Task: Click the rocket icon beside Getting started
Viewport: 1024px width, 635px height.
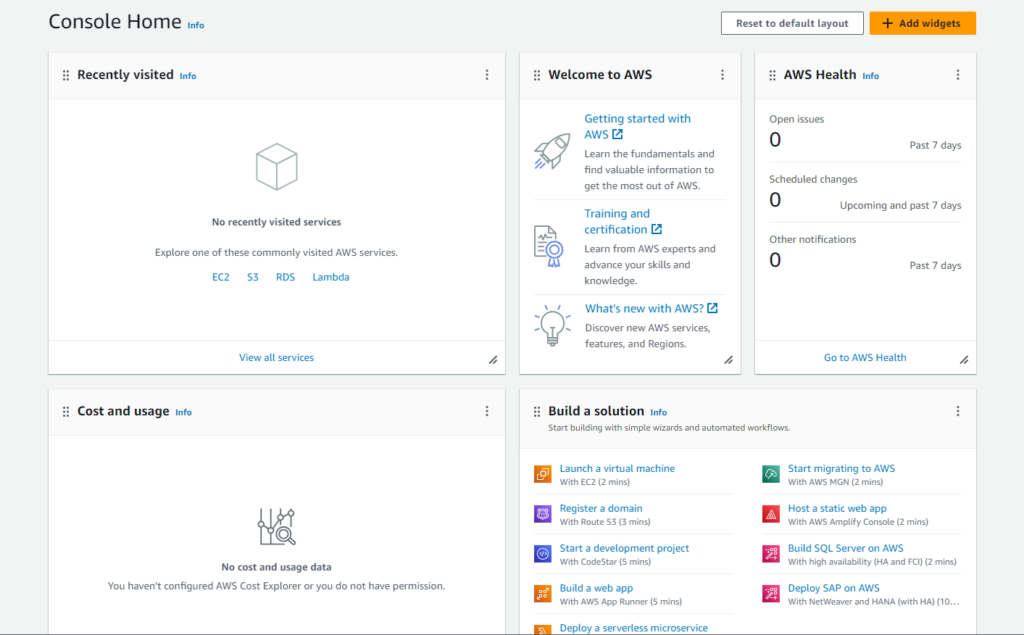Action: 552,151
